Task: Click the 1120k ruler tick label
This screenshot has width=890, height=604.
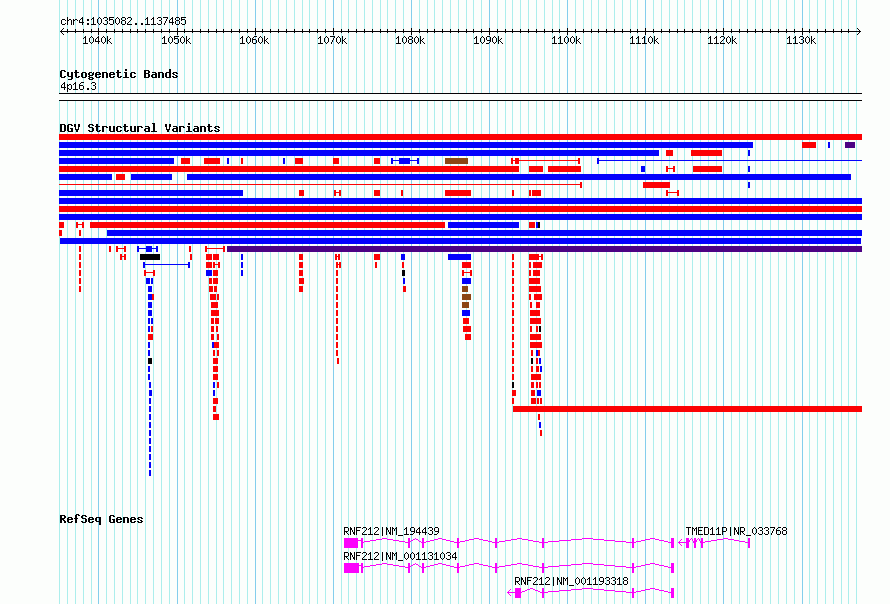Action: 722,41
